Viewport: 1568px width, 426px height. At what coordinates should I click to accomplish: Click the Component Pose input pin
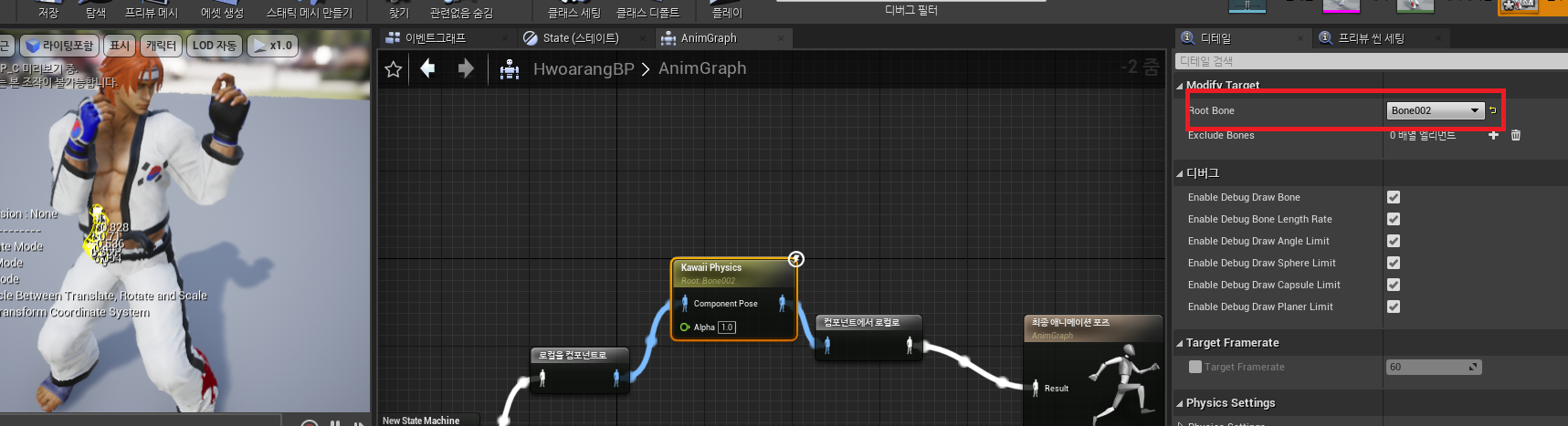click(685, 303)
